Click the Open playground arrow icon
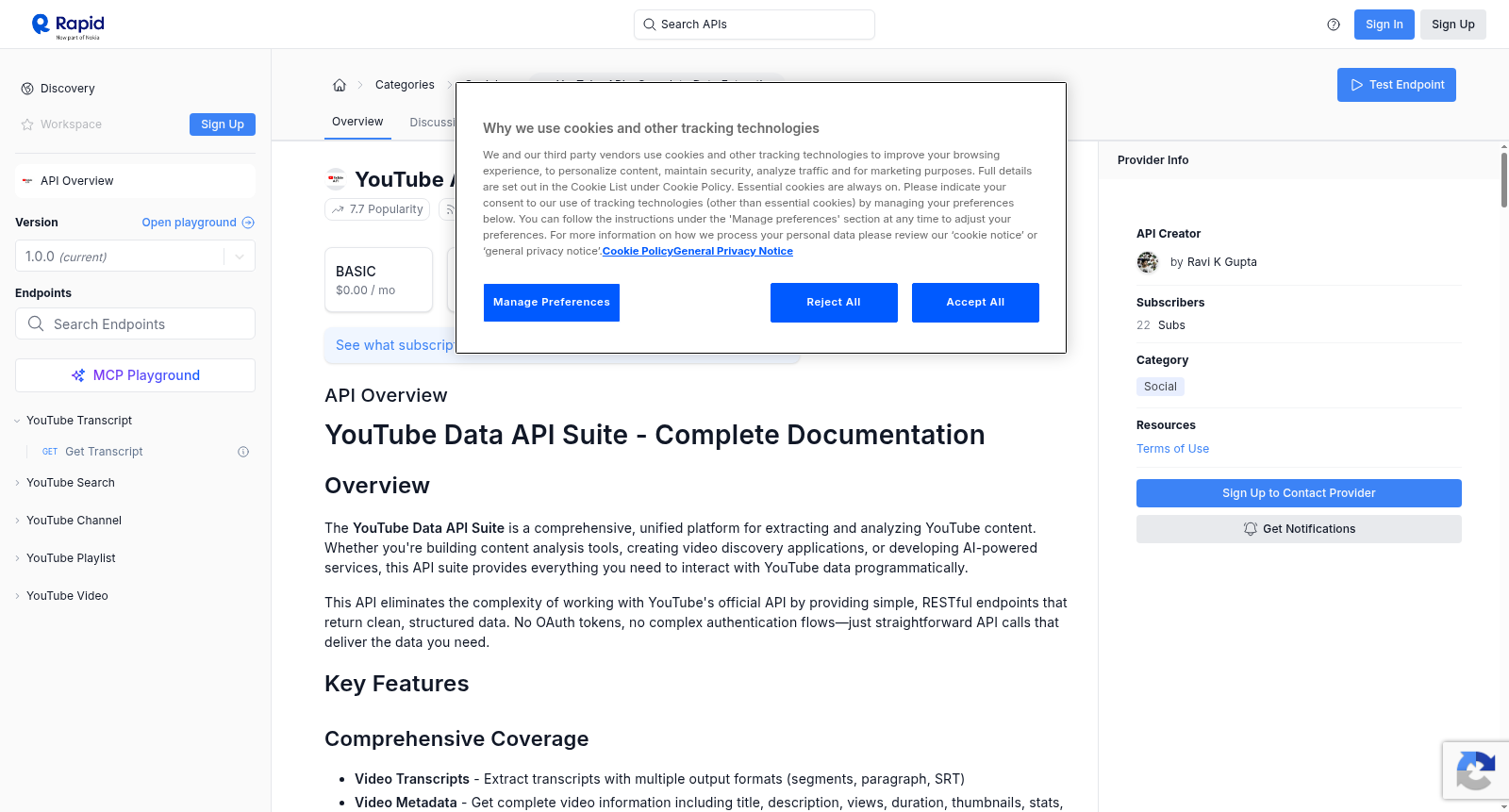Screen dimensions: 1509x812 (248, 223)
